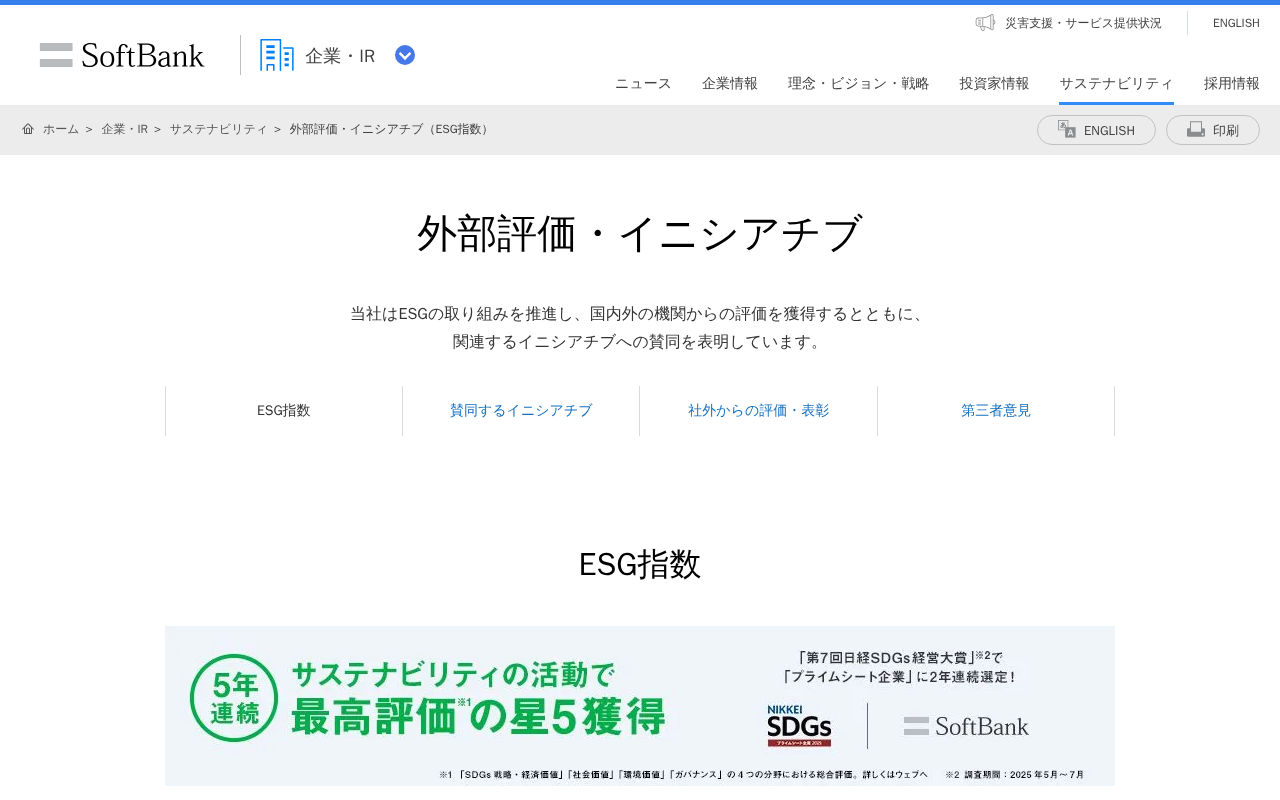Click the building icon beside 企業・IR
This screenshot has width=1280, height=800.
click(277, 55)
